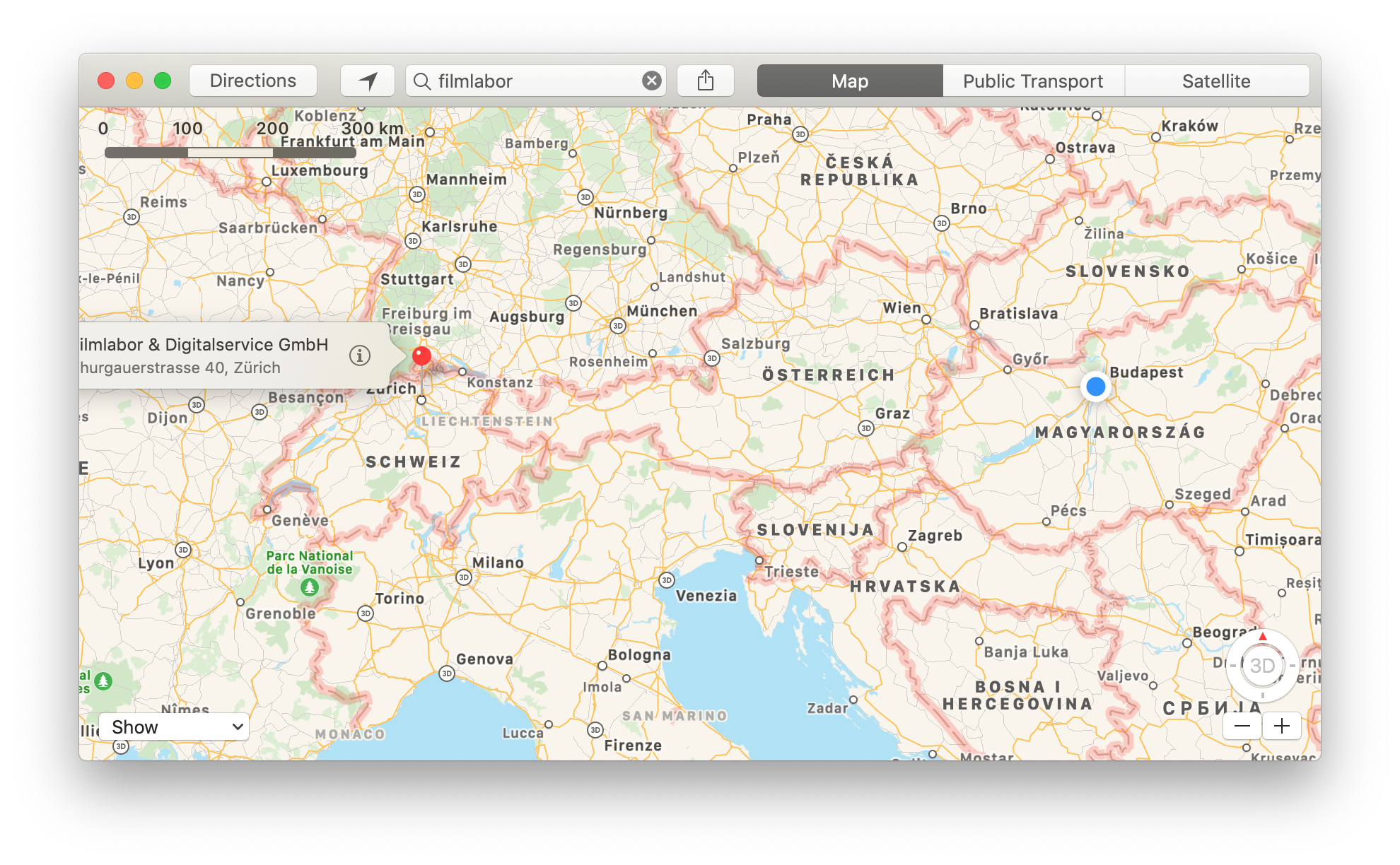This screenshot has width=1400, height=865.
Task: Open the Show dropdown menu
Action: click(174, 726)
